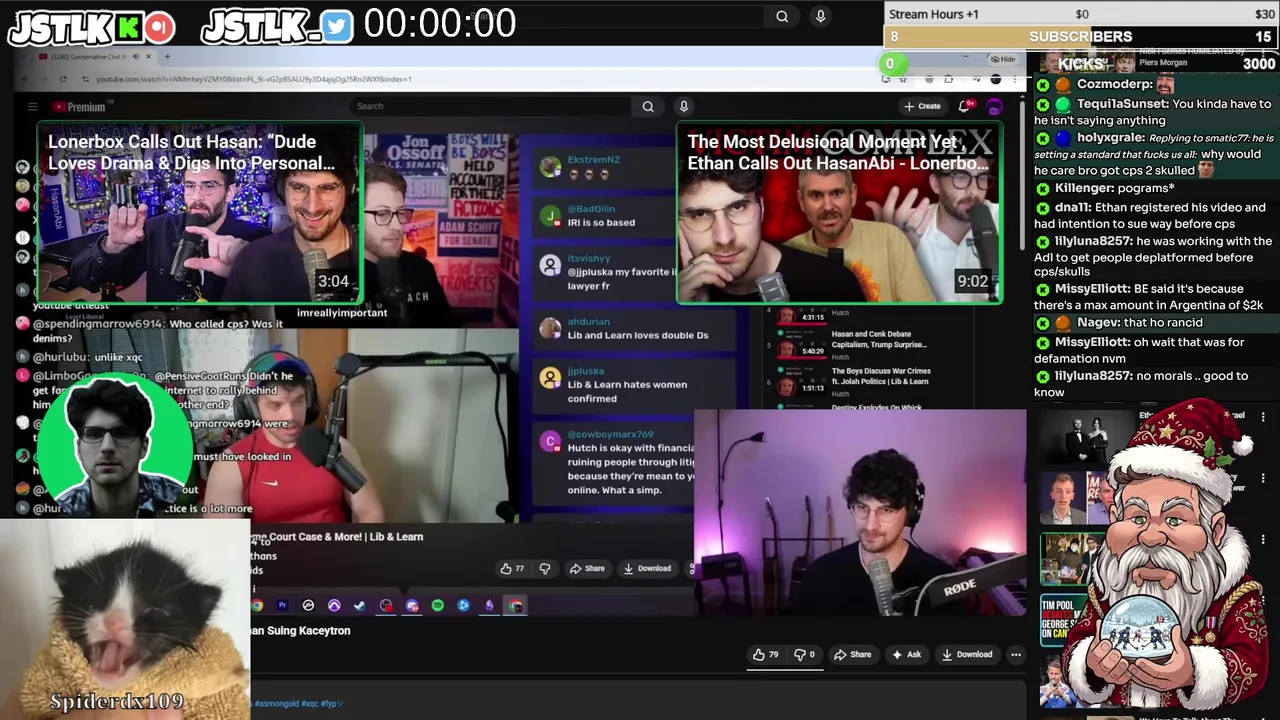Like the inner video with 77 likes
The height and width of the screenshot is (720, 1280).
pyautogui.click(x=512, y=568)
